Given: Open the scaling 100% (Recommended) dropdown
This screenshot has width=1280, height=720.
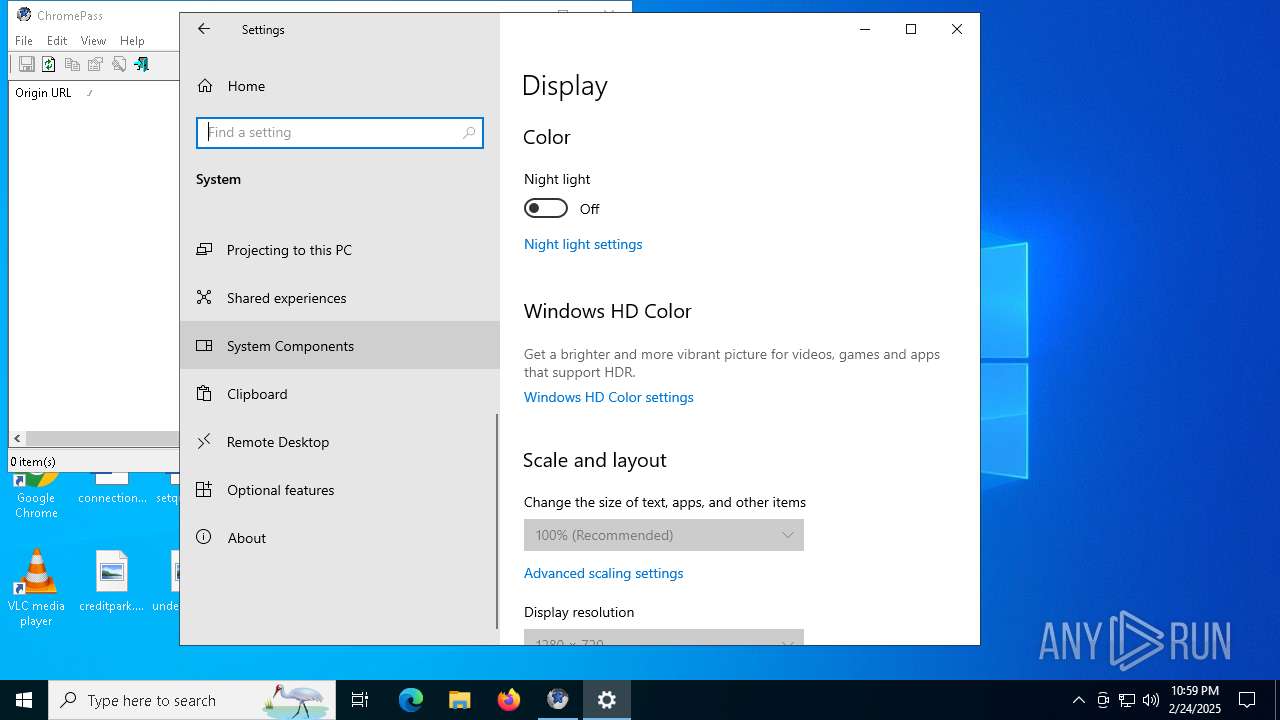Looking at the screenshot, I should (x=664, y=535).
